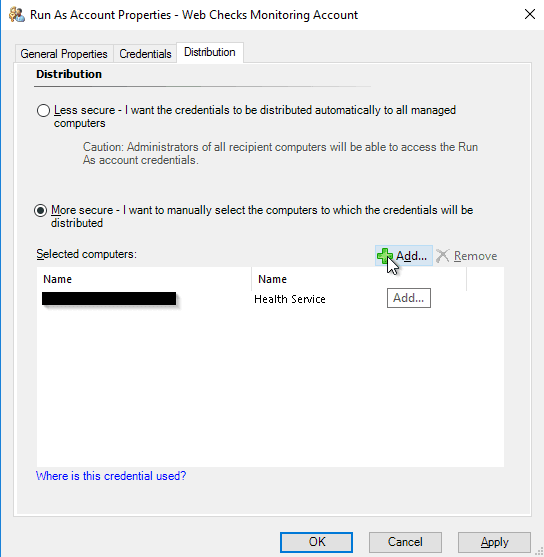
Task: Click the Add... tooltip box in the list
Action: [409, 298]
